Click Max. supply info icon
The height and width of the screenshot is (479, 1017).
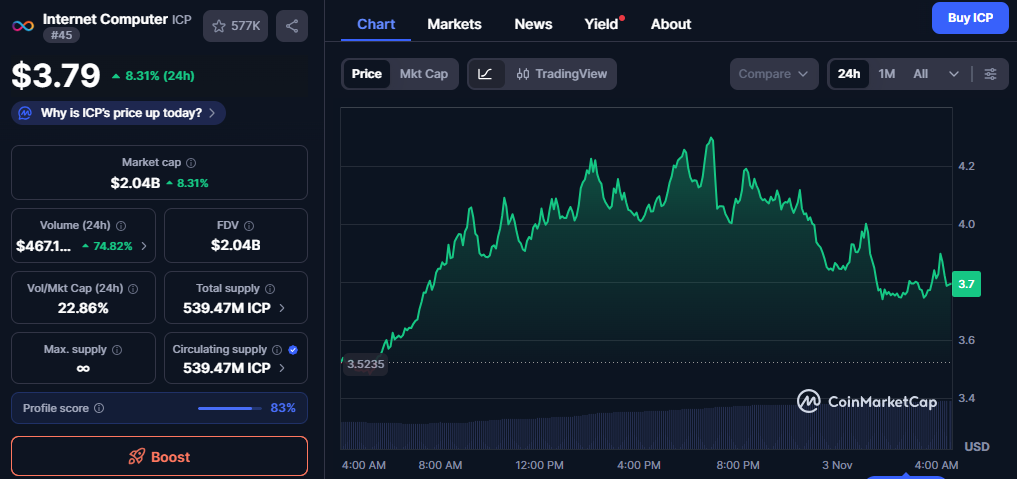[x=117, y=350]
